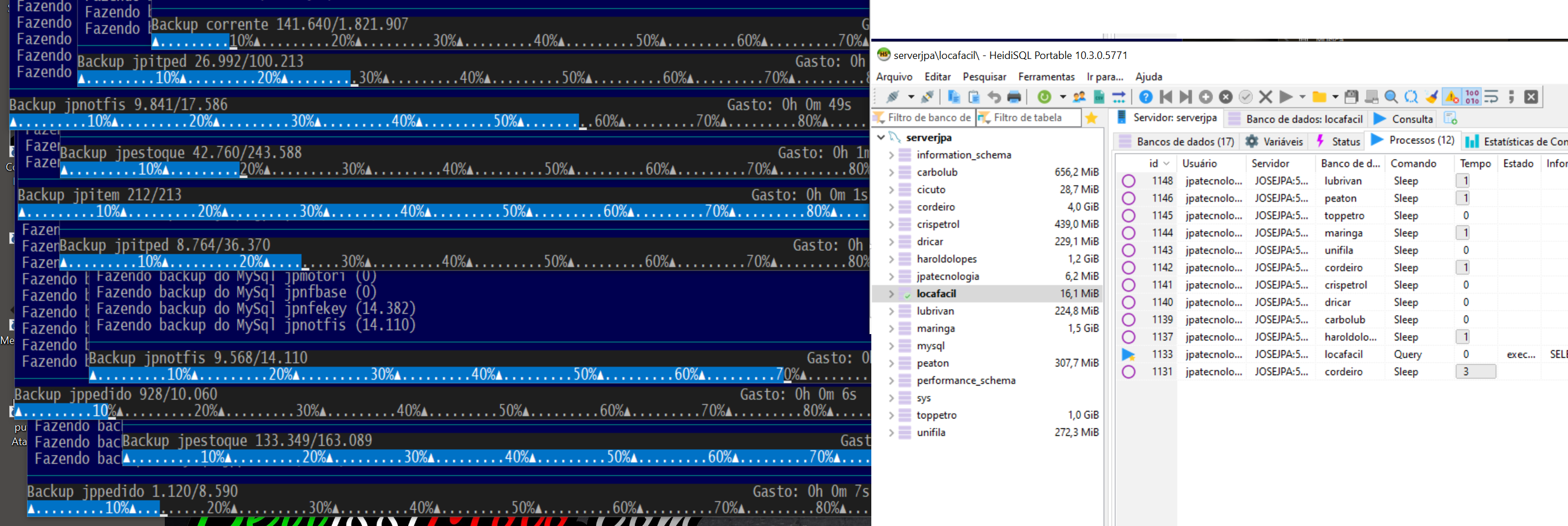The image size is (1568, 526).
Task: Click the Post changes checkmark icon
Action: click(x=1246, y=97)
